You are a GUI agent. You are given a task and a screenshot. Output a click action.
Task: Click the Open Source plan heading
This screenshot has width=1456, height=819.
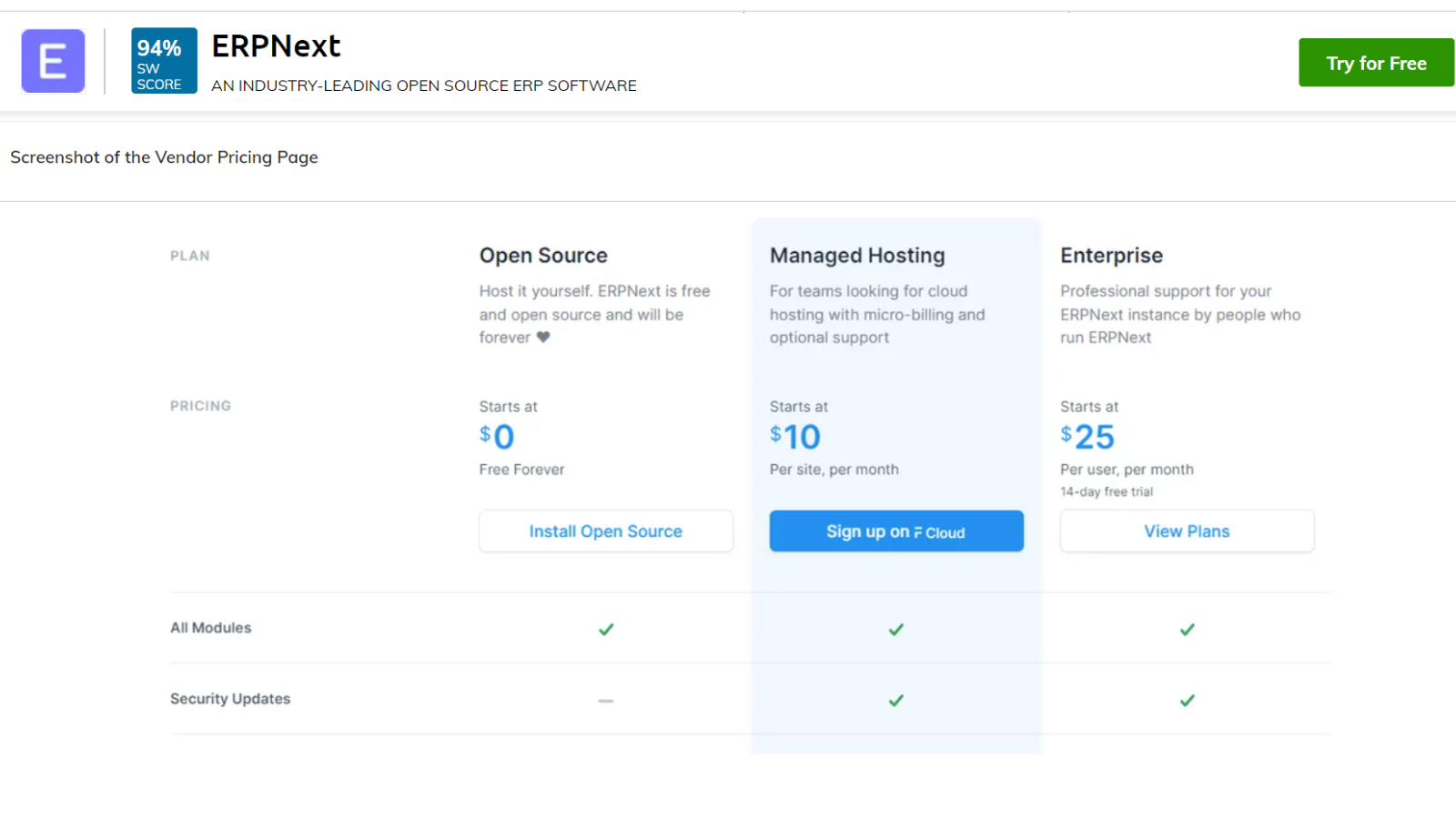click(543, 256)
